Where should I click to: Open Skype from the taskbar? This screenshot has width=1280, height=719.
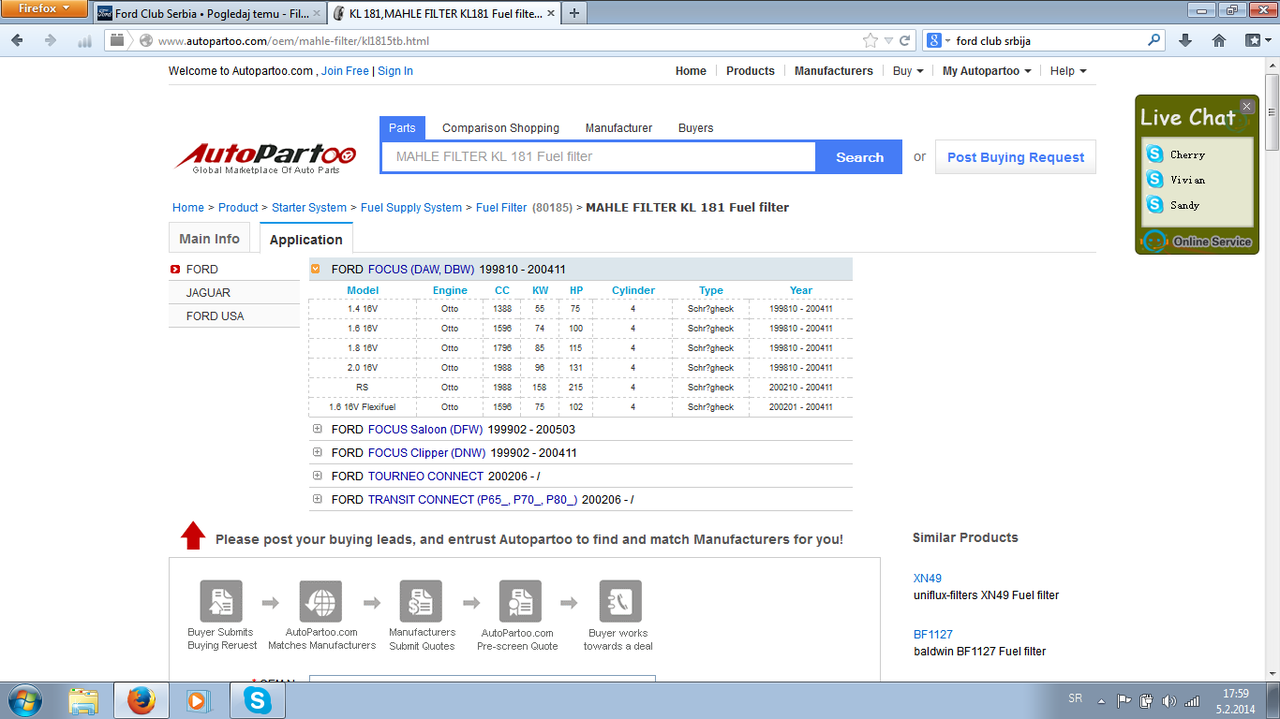[257, 700]
